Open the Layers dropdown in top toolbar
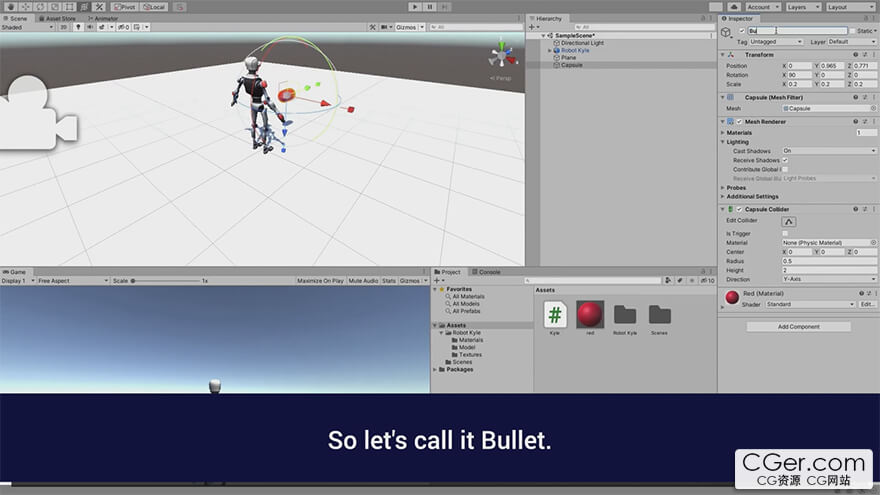Screen dimensions: 880x495 tap(802, 7)
